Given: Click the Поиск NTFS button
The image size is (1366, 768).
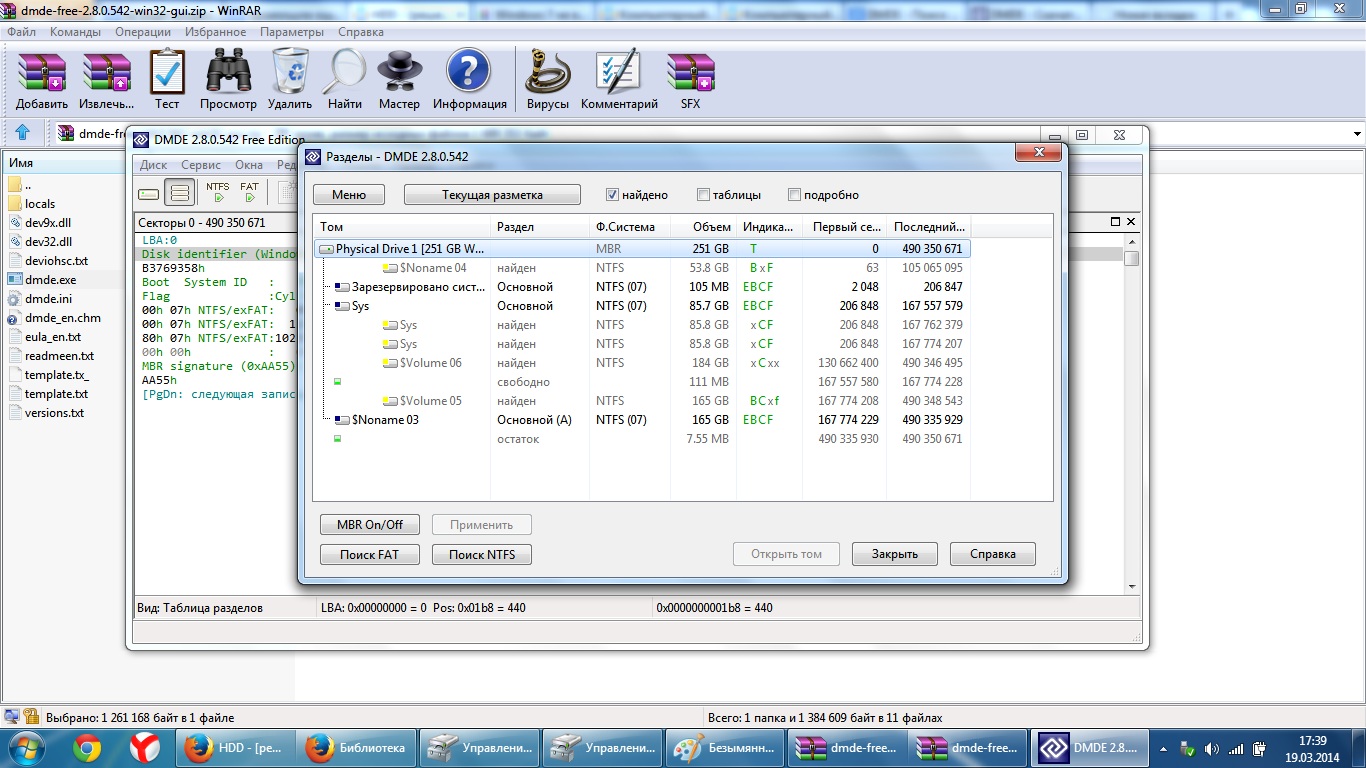Looking at the screenshot, I should (482, 554).
